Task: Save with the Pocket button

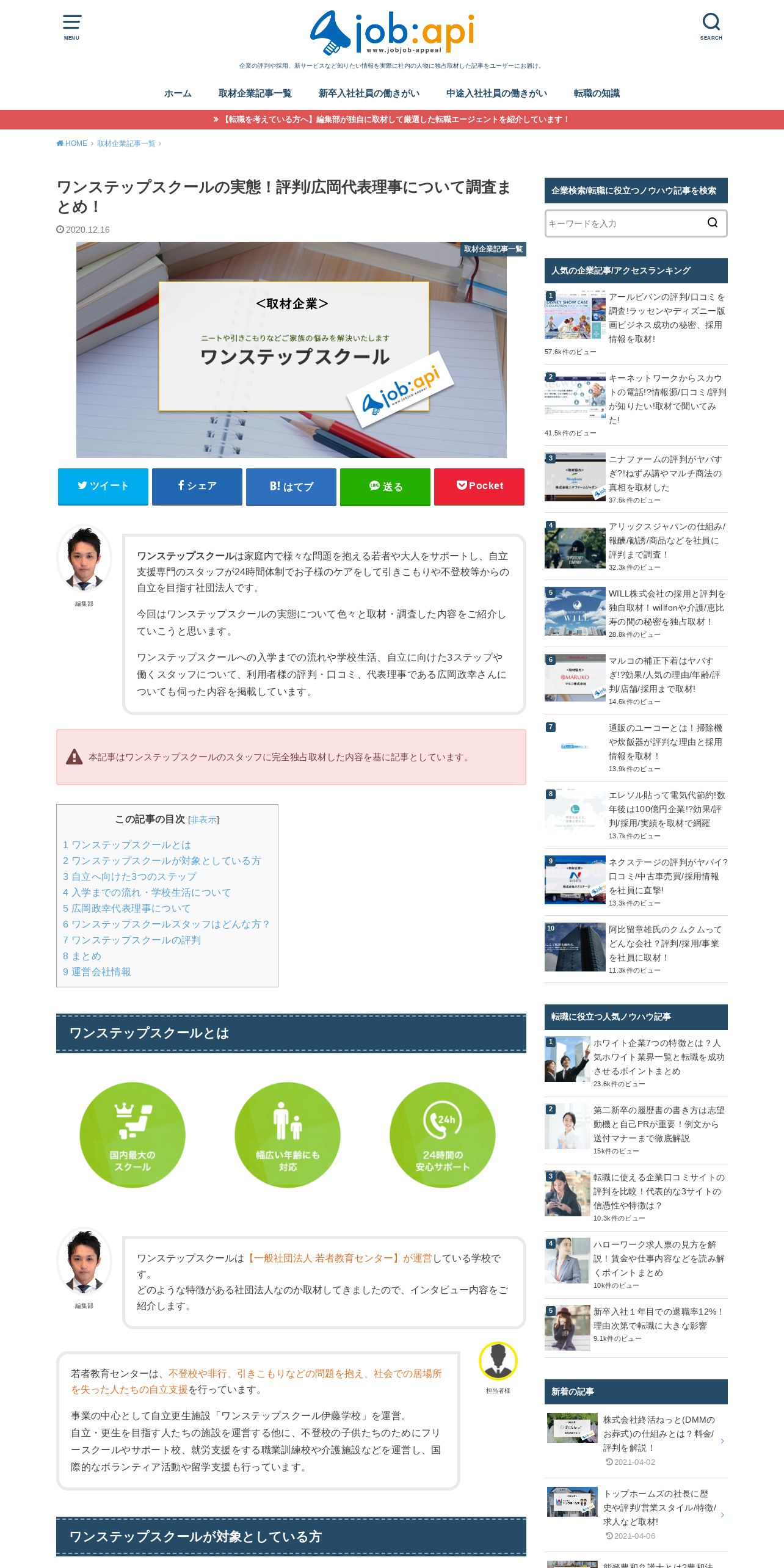Action: (479, 486)
